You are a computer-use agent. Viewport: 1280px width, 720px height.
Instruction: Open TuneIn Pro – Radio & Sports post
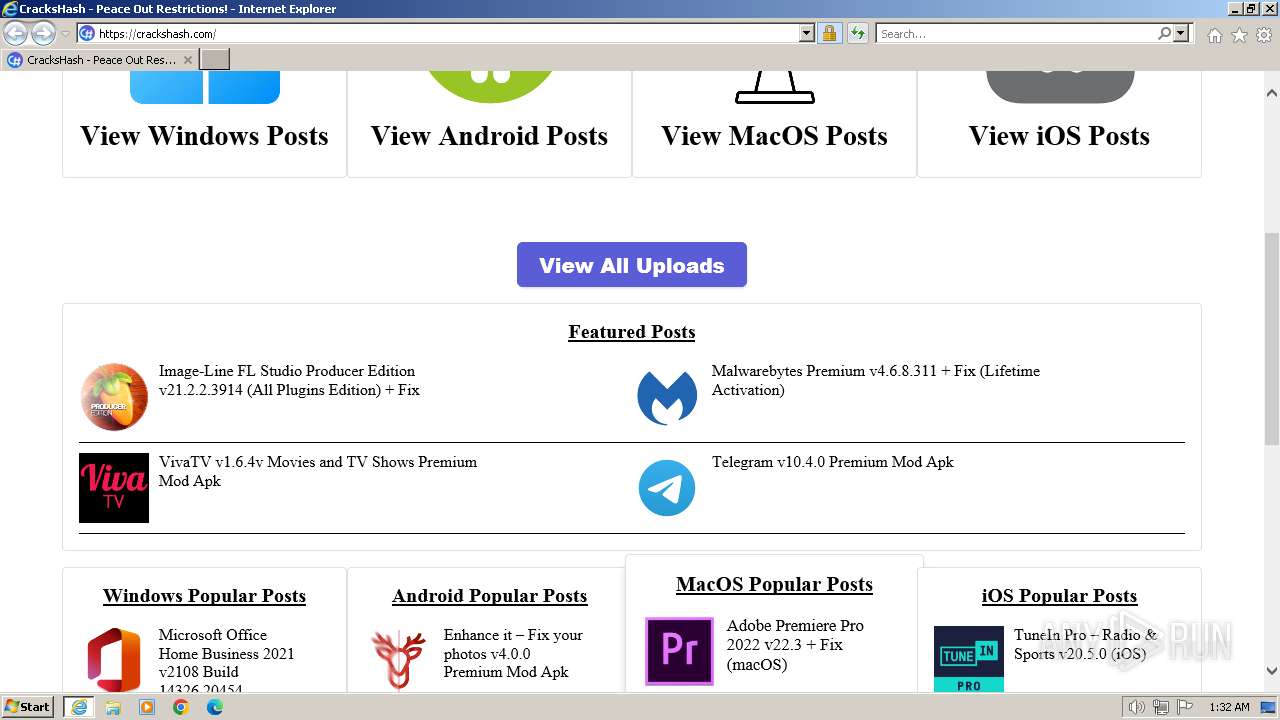coord(1085,644)
